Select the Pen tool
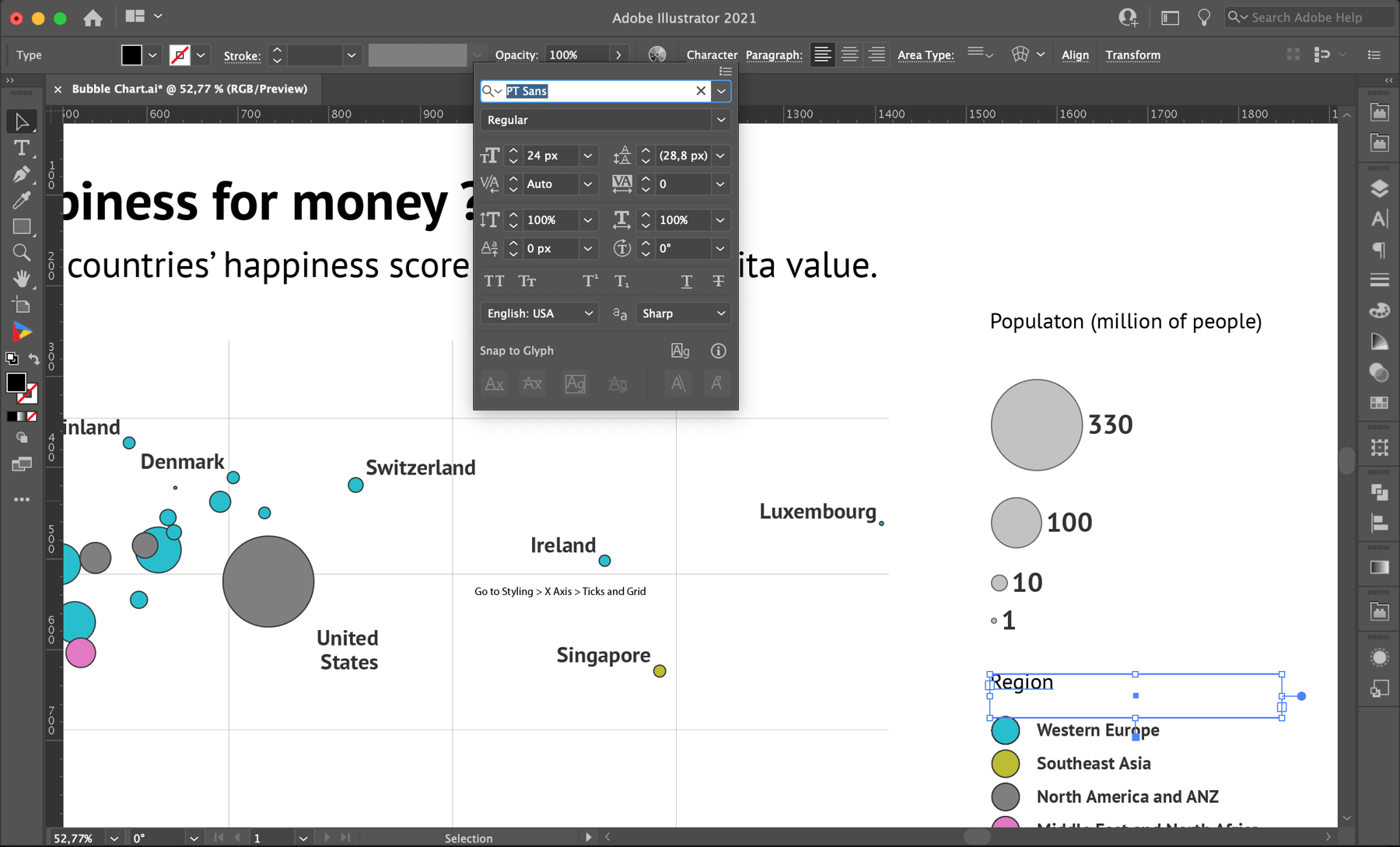Image resolution: width=1400 pixels, height=847 pixels. coord(23,175)
